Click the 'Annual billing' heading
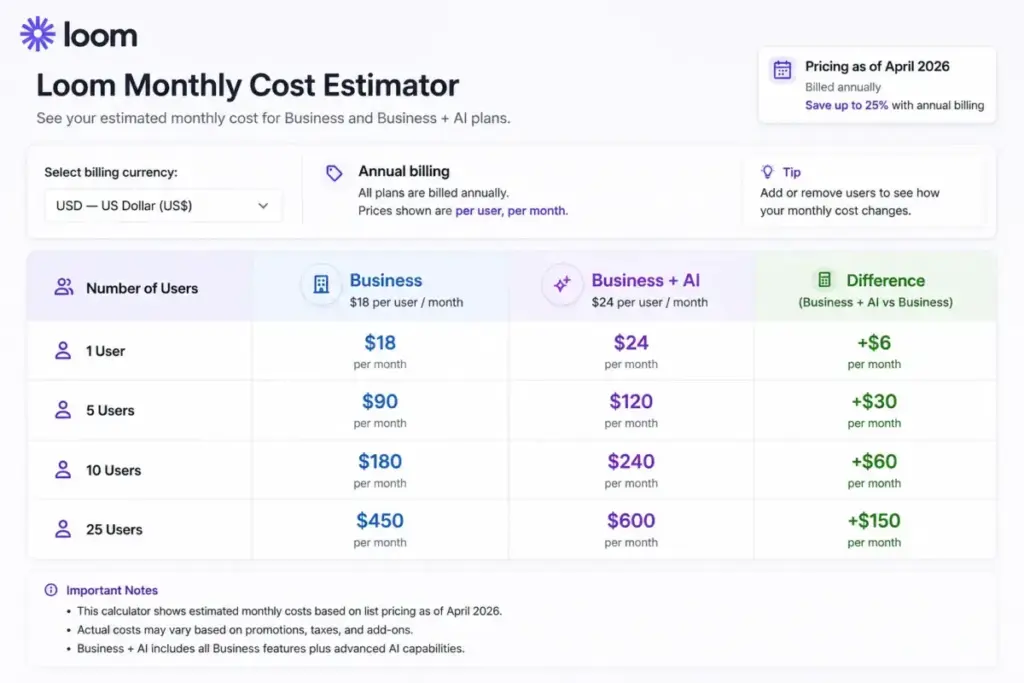Viewport: 1024px width, 683px height. click(404, 171)
